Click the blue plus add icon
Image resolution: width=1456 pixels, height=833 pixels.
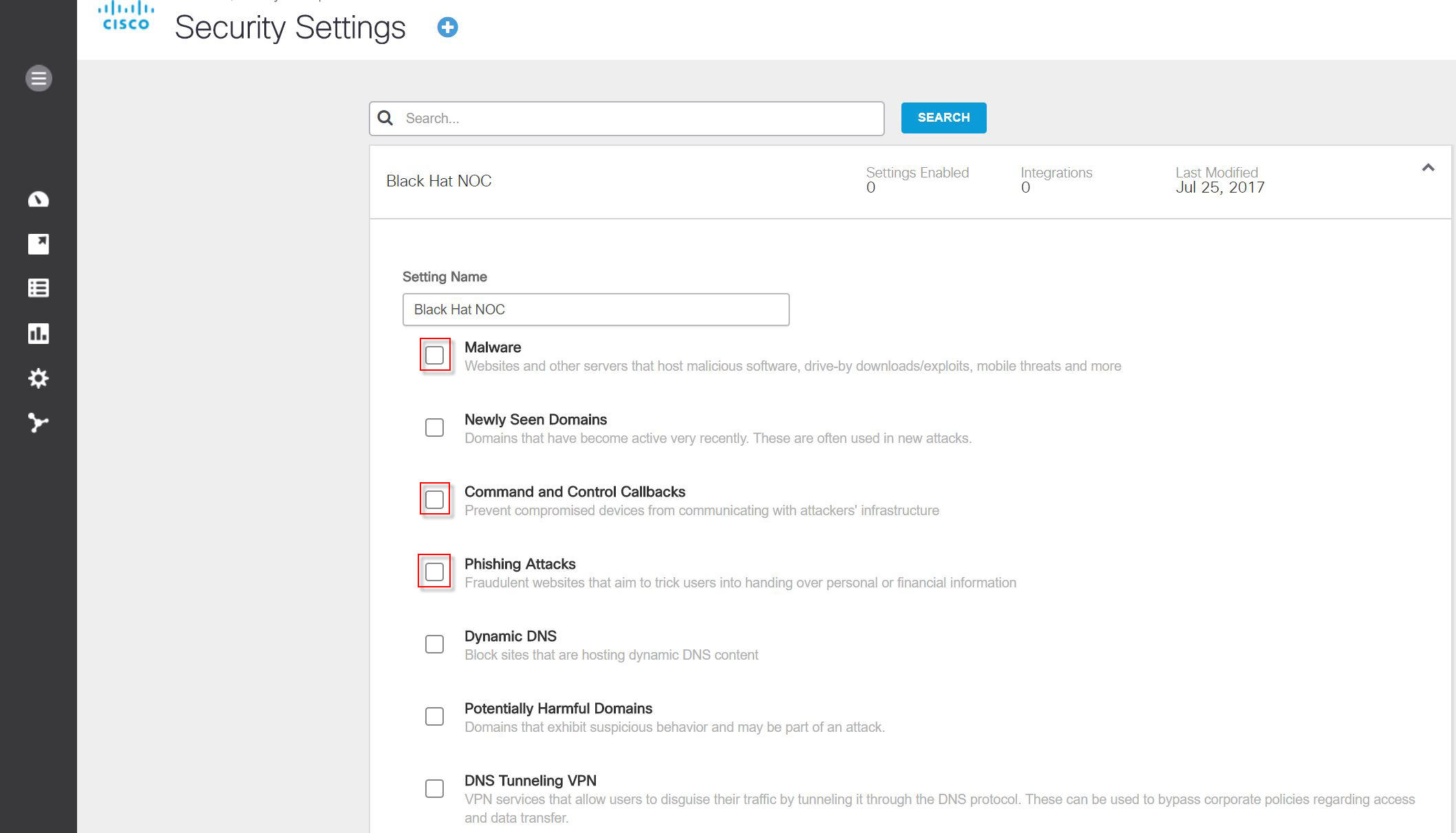[447, 28]
